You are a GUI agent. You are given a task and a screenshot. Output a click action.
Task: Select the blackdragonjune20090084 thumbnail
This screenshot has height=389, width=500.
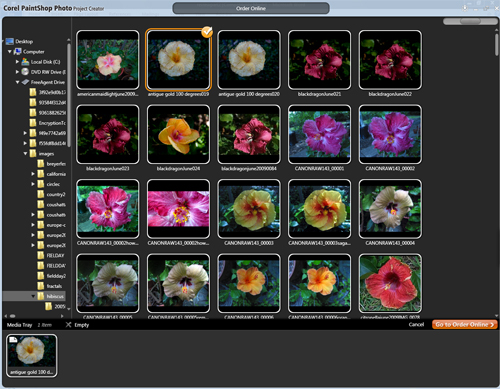click(249, 134)
